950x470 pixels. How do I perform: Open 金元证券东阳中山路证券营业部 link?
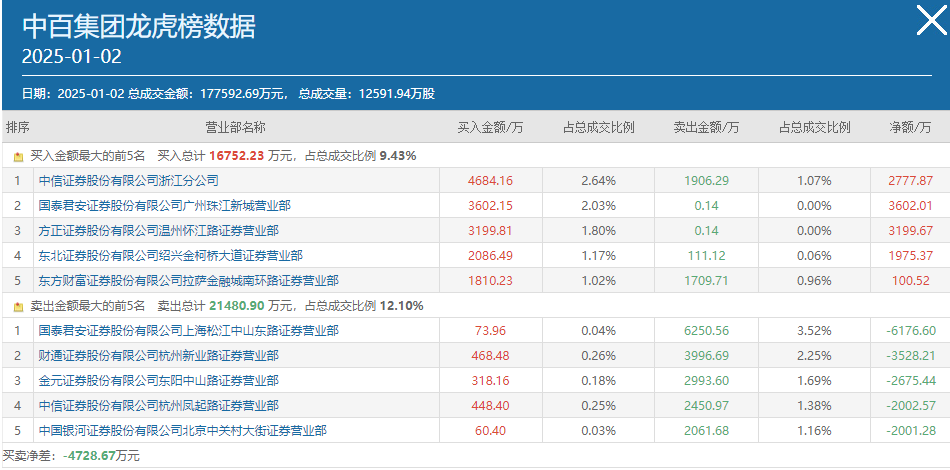(158, 381)
